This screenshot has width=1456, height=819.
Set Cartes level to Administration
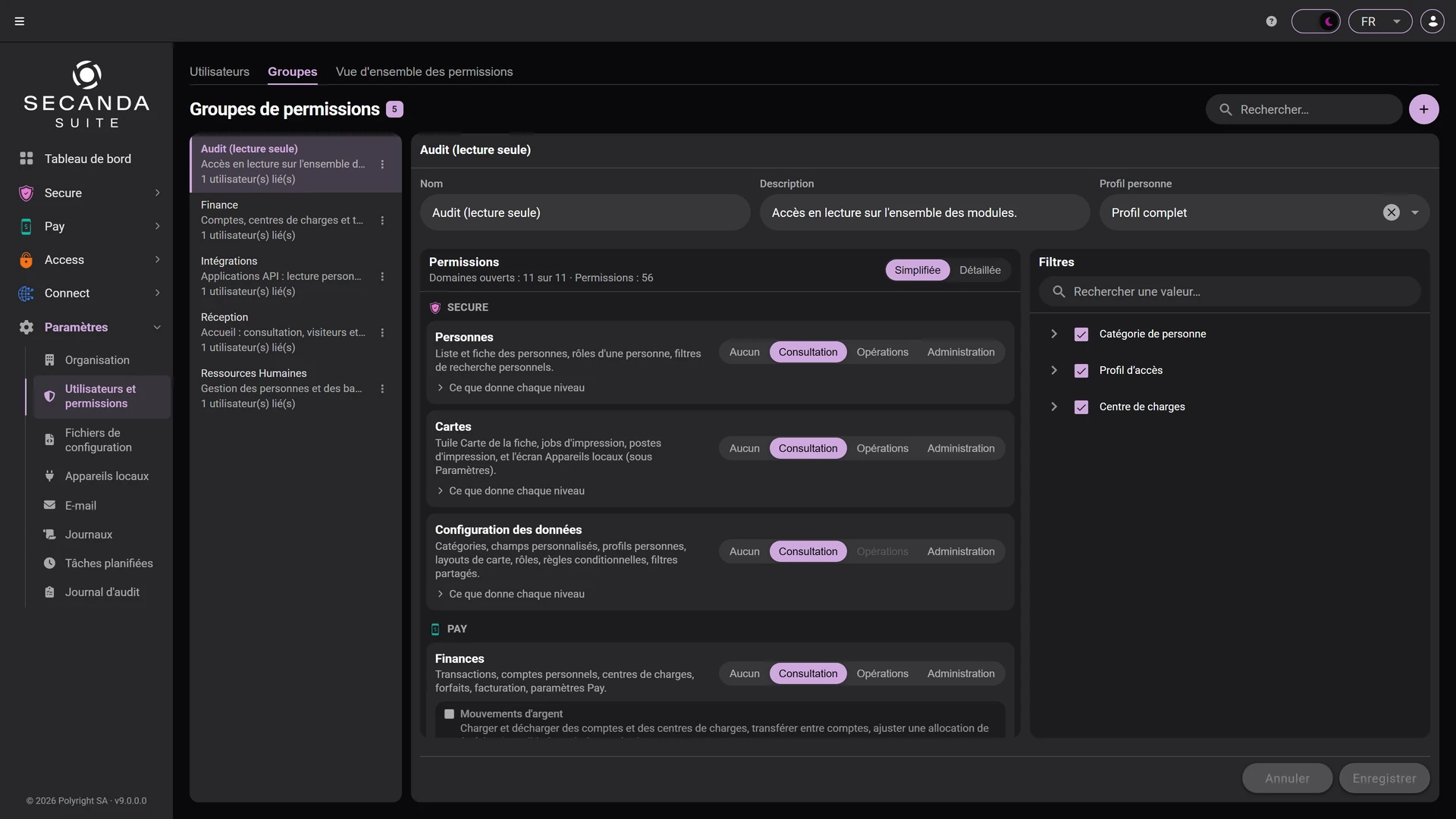(961, 448)
